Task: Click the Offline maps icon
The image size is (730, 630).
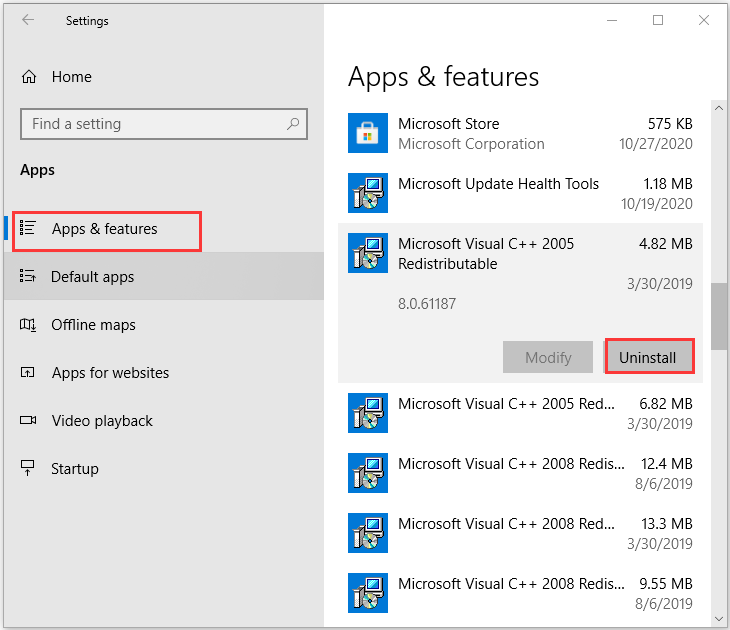Action: 27,325
